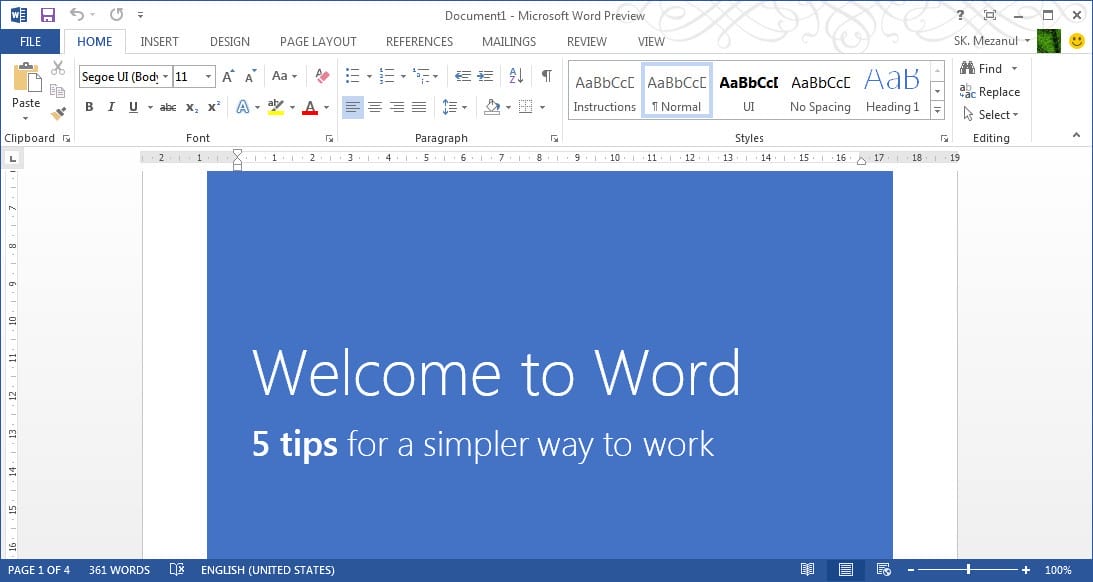1093x582 pixels.
Task: Open Read Mode view from status bar
Action: click(807, 569)
